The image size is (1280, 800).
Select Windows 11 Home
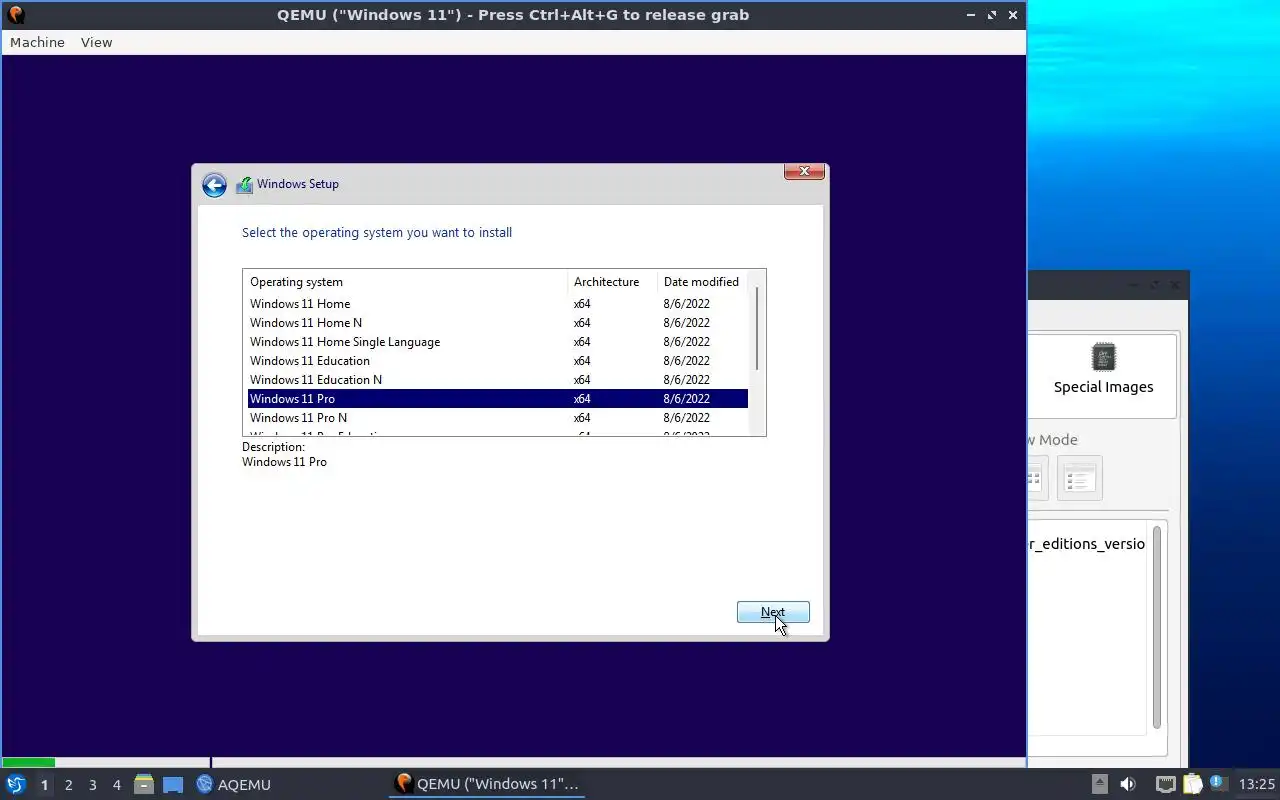[497, 304]
